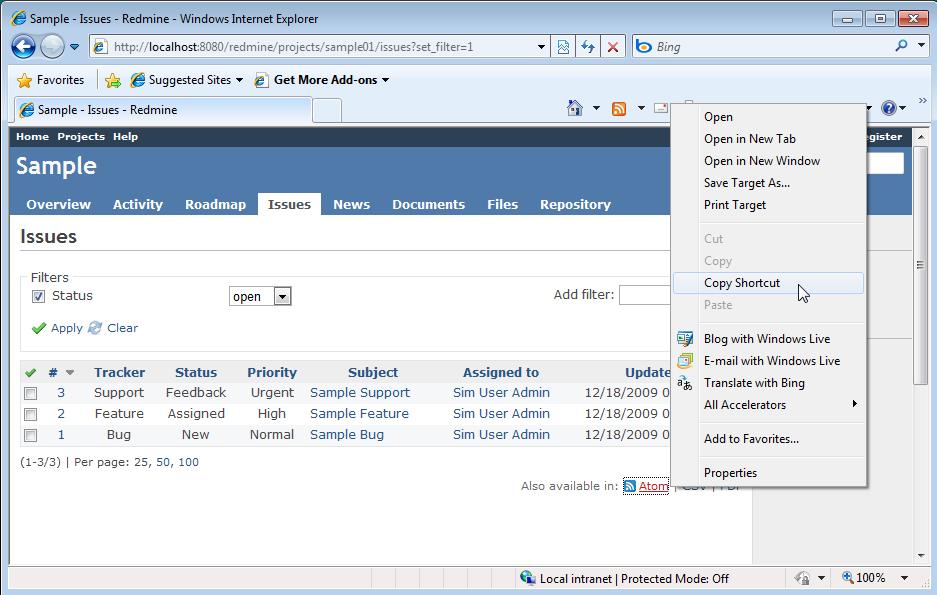Click the Read Mail envelope icon
The width and height of the screenshot is (937, 595).
[661, 108]
